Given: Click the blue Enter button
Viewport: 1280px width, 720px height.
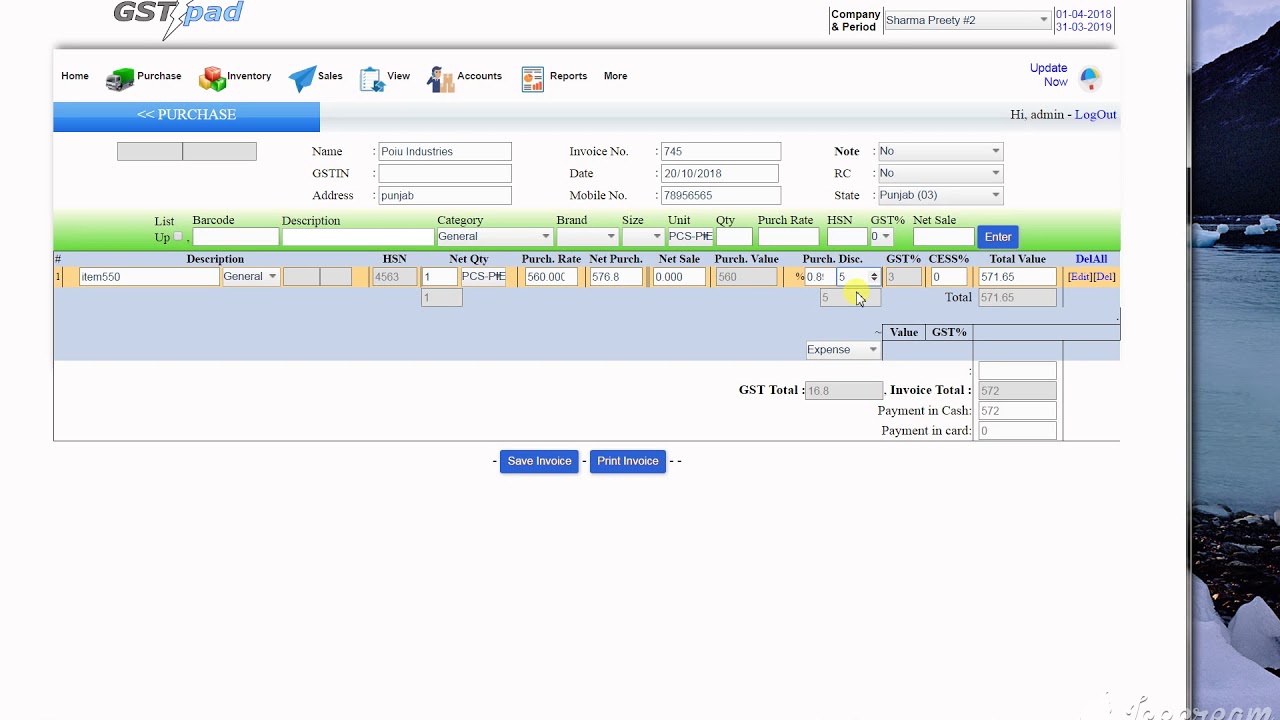Looking at the screenshot, I should [998, 237].
